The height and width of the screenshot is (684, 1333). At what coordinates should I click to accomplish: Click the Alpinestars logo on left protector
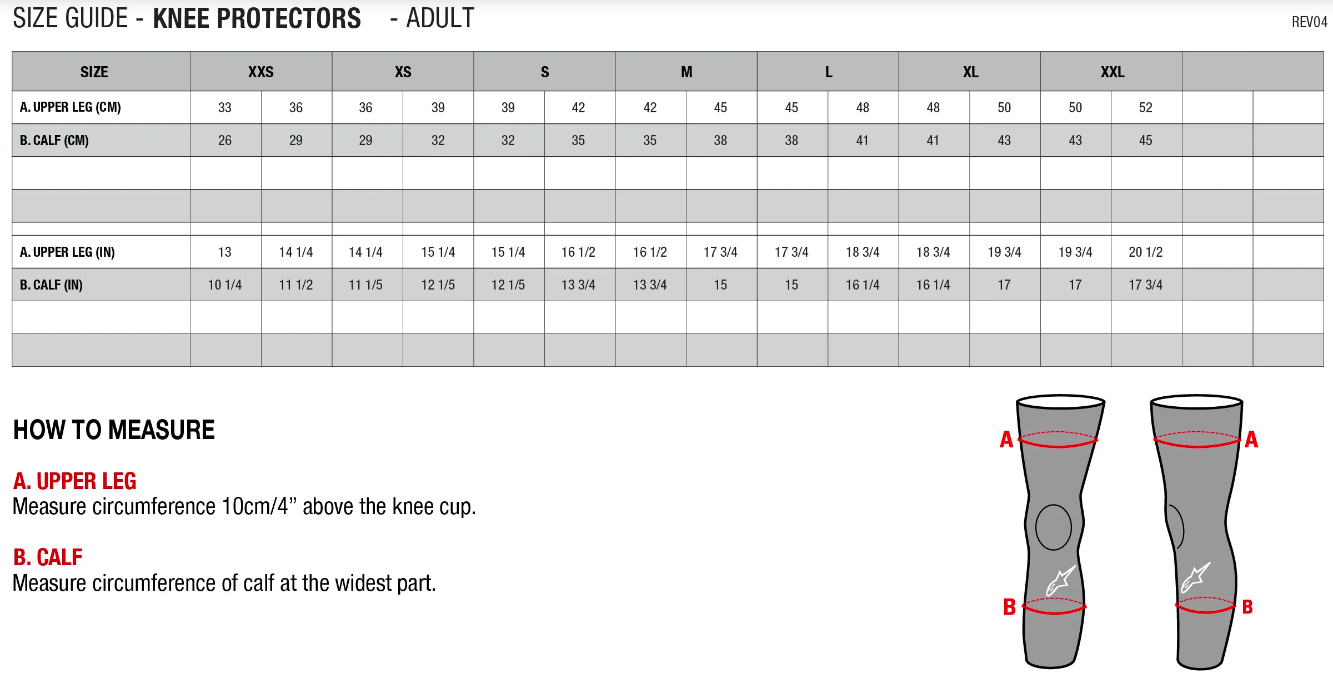(1060, 580)
